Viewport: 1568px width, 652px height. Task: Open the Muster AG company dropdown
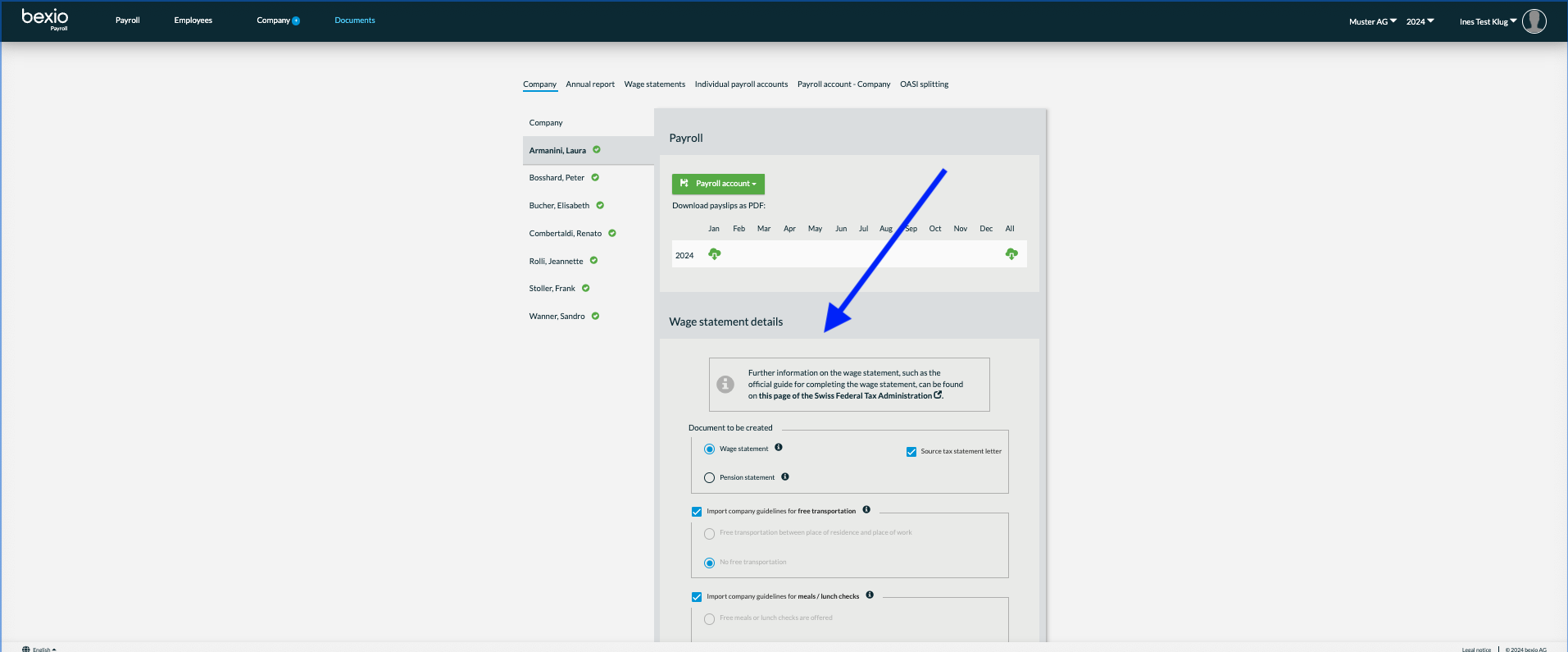(1373, 21)
